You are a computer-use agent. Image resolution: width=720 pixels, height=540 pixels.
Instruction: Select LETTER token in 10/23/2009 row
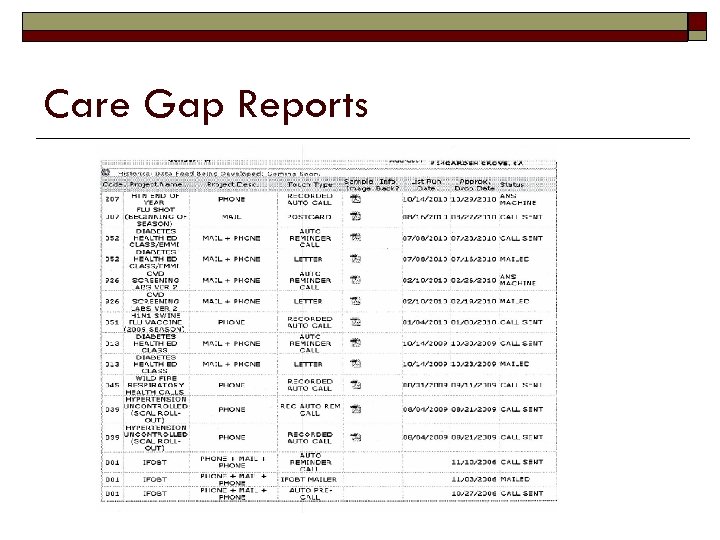tap(308, 364)
